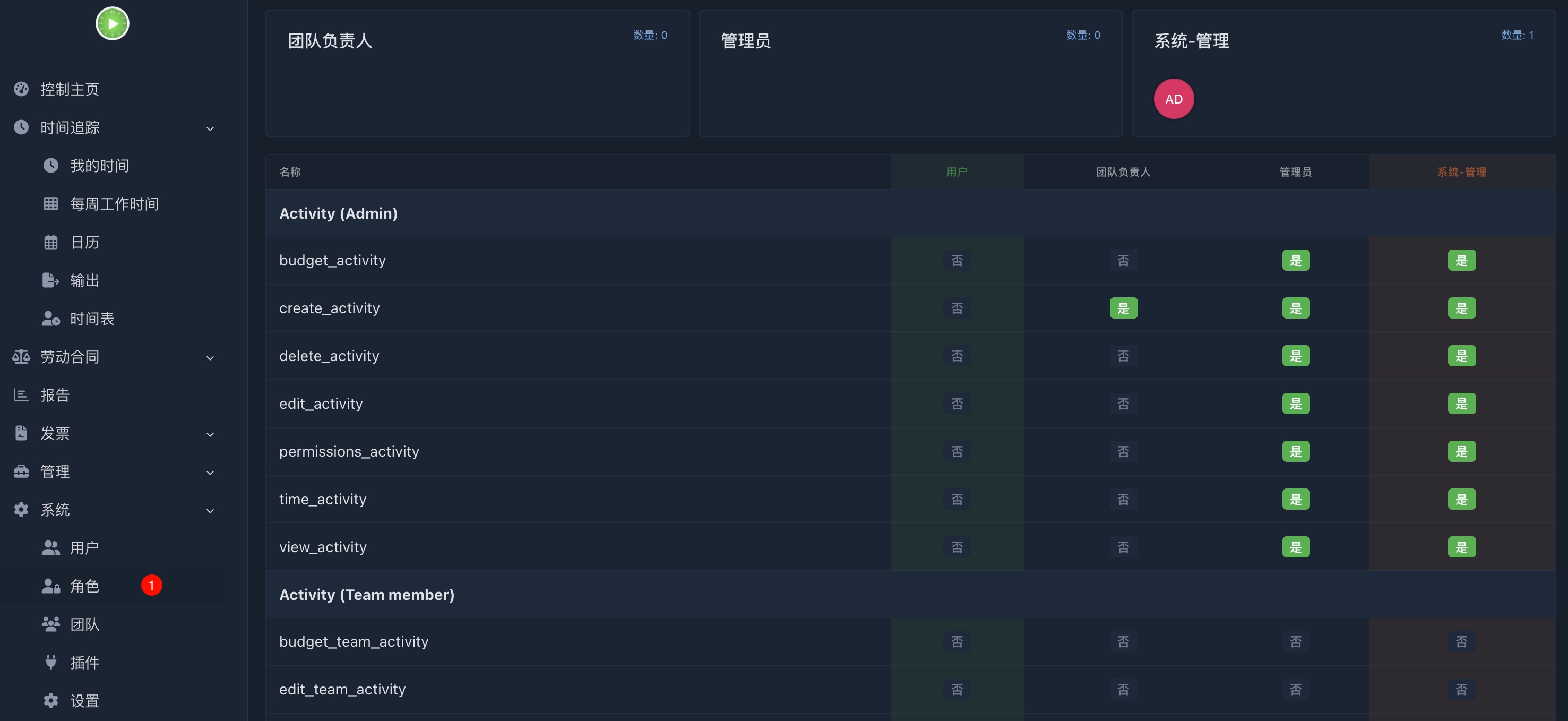Toggle create_activity permission for 团队负责人
Image resolution: width=1568 pixels, height=721 pixels.
pyautogui.click(x=1123, y=308)
